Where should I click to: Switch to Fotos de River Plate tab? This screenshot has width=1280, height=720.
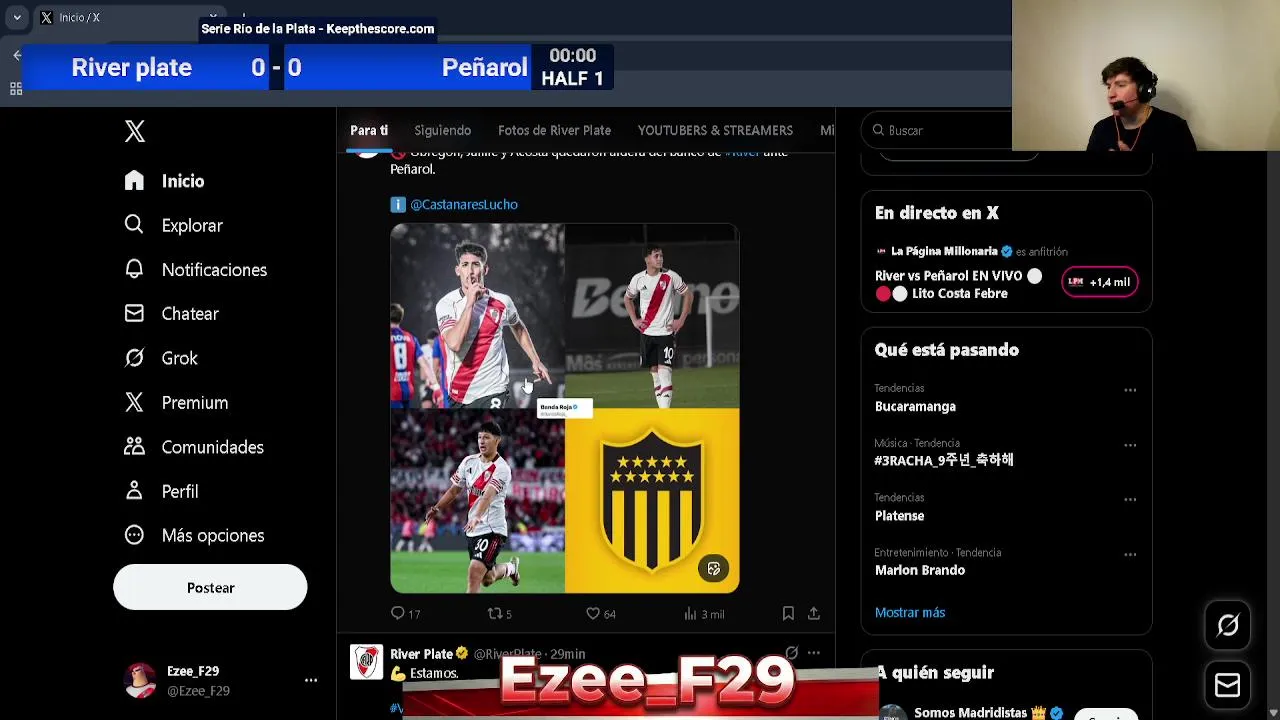point(554,130)
